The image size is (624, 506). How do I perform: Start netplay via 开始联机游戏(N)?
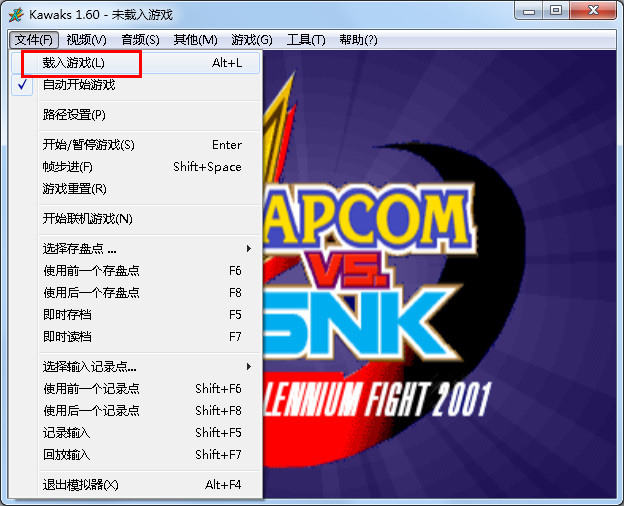tap(87, 219)
